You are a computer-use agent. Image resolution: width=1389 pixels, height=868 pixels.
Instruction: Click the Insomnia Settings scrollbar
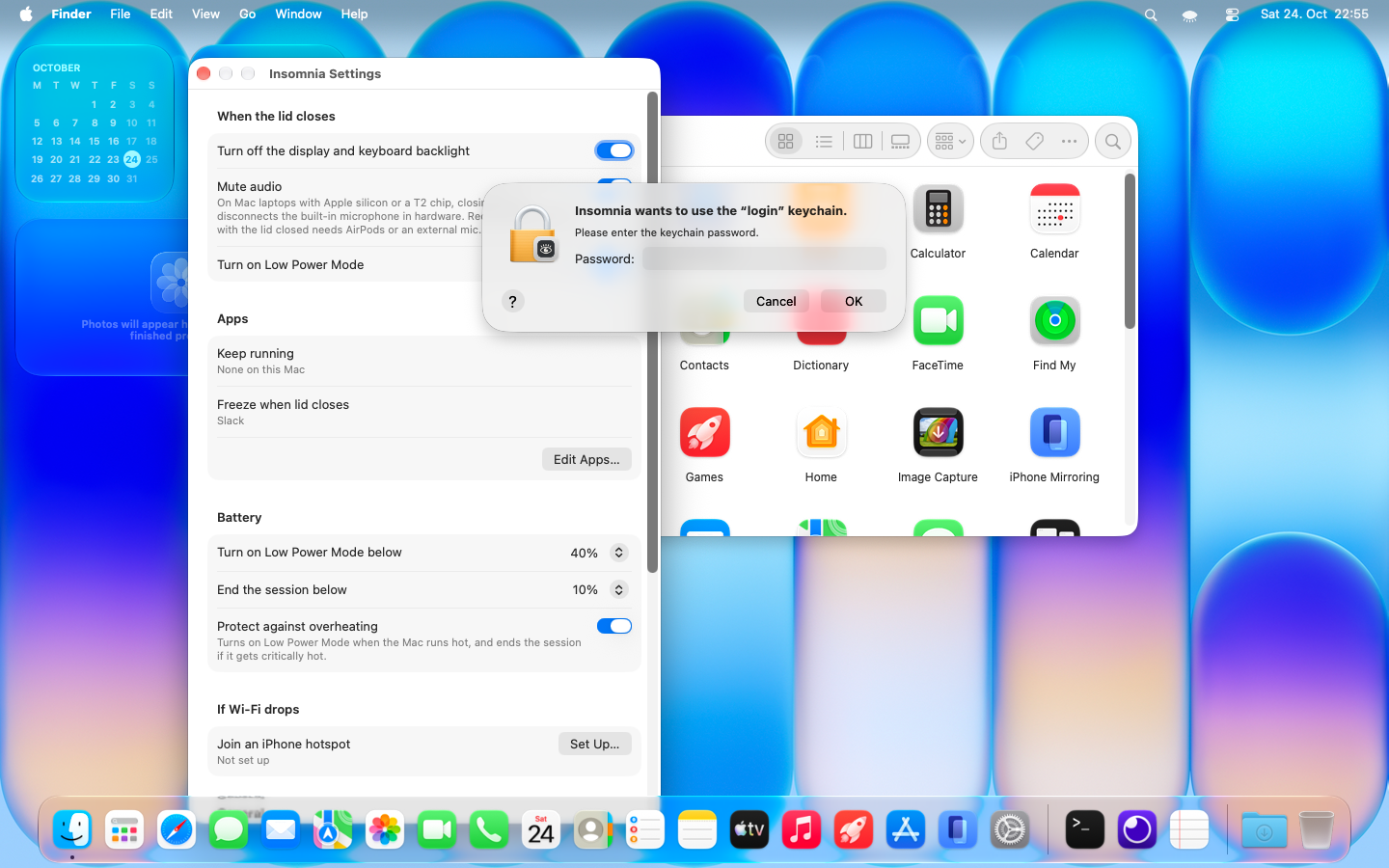click(653, 332)
